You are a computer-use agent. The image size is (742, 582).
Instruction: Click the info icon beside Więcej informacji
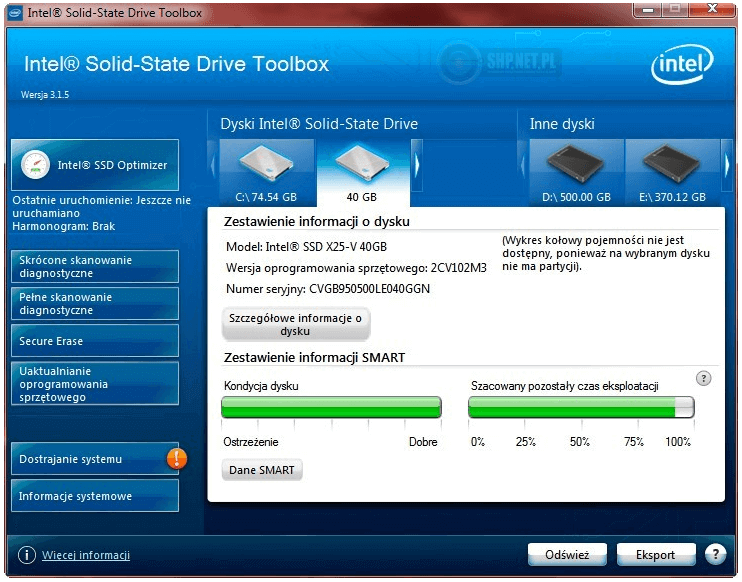click(26, 555)
